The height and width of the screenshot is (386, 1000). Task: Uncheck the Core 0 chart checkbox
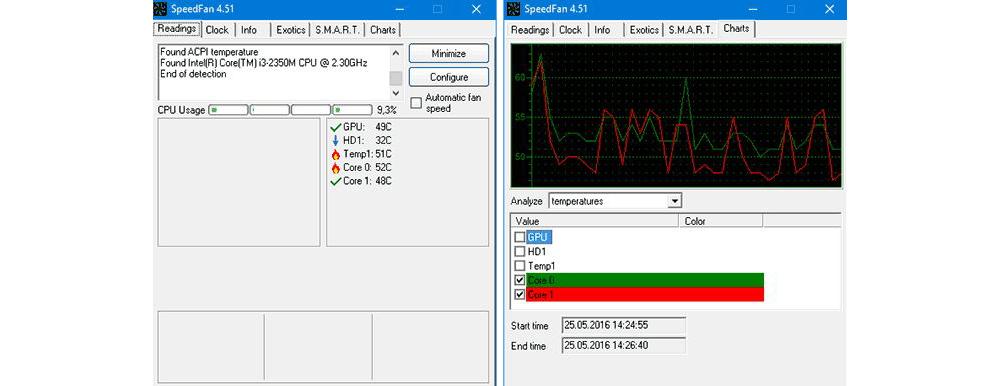tap(520, 280)
